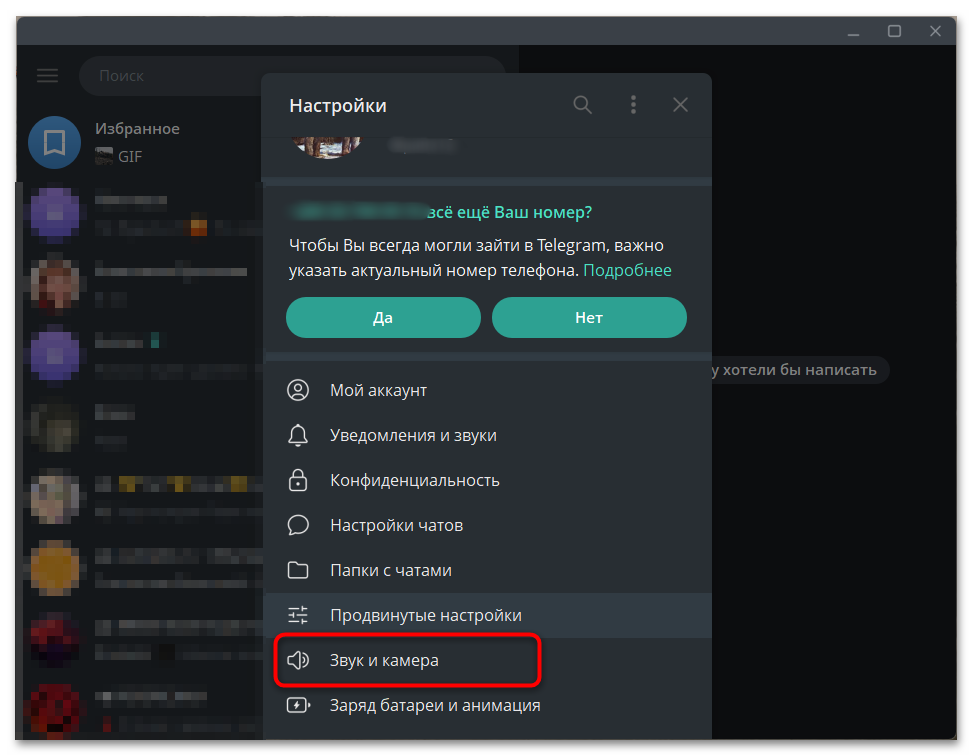Close the Telegram window
Screen dimensions: 973x756
point(935,31)
